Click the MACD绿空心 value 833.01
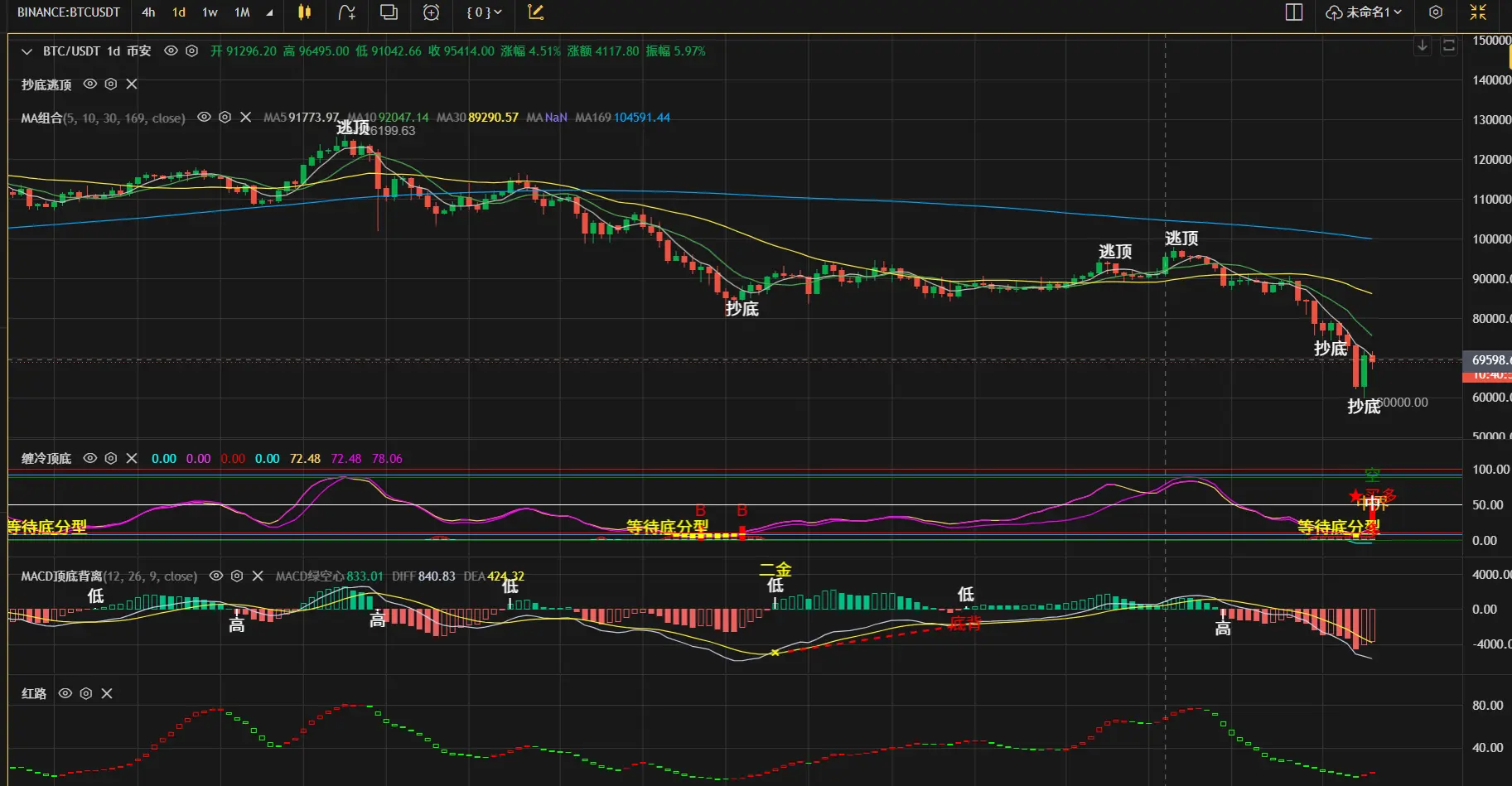The height and width of the screenshot is (786, 1512). click(x=365, y=576)
